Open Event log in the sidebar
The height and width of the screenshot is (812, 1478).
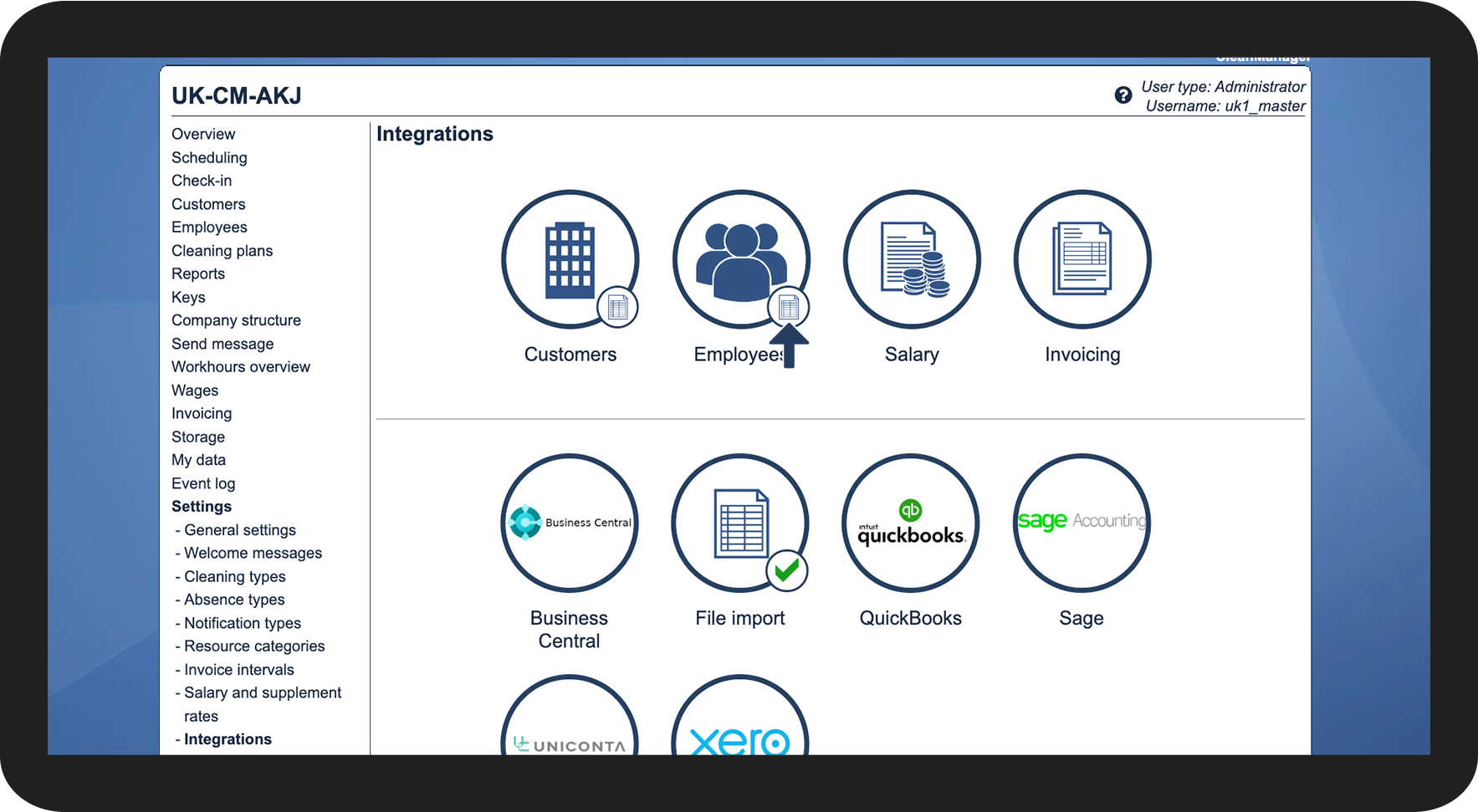[203, 483]
